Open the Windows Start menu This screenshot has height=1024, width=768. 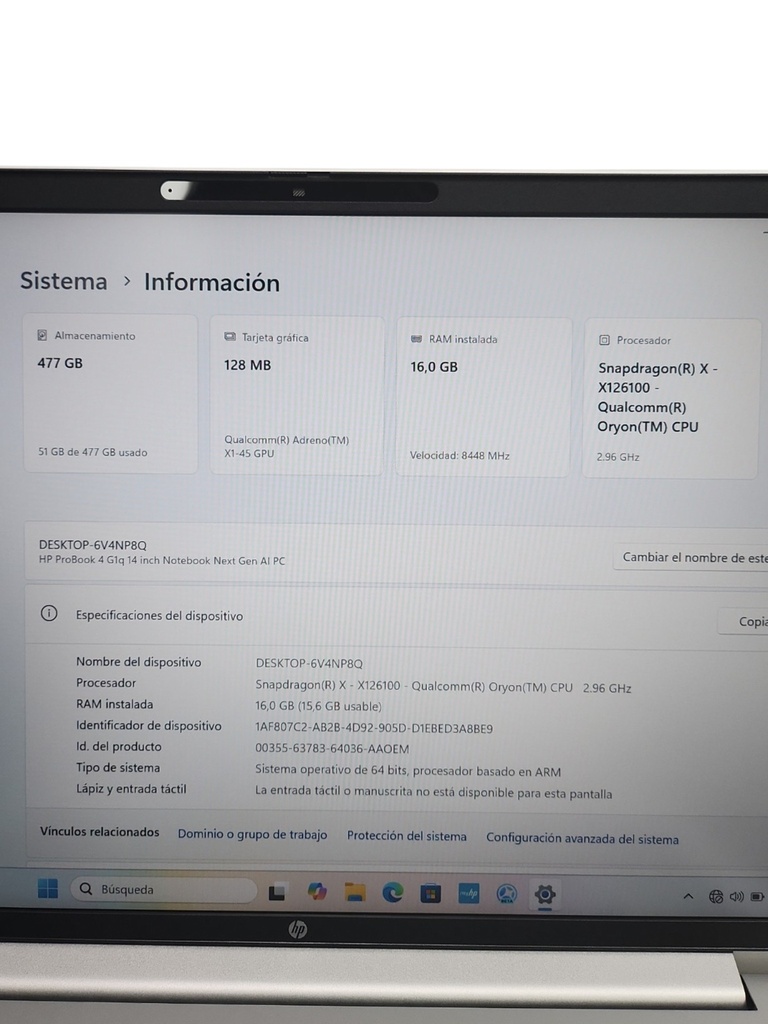[48, 888]
